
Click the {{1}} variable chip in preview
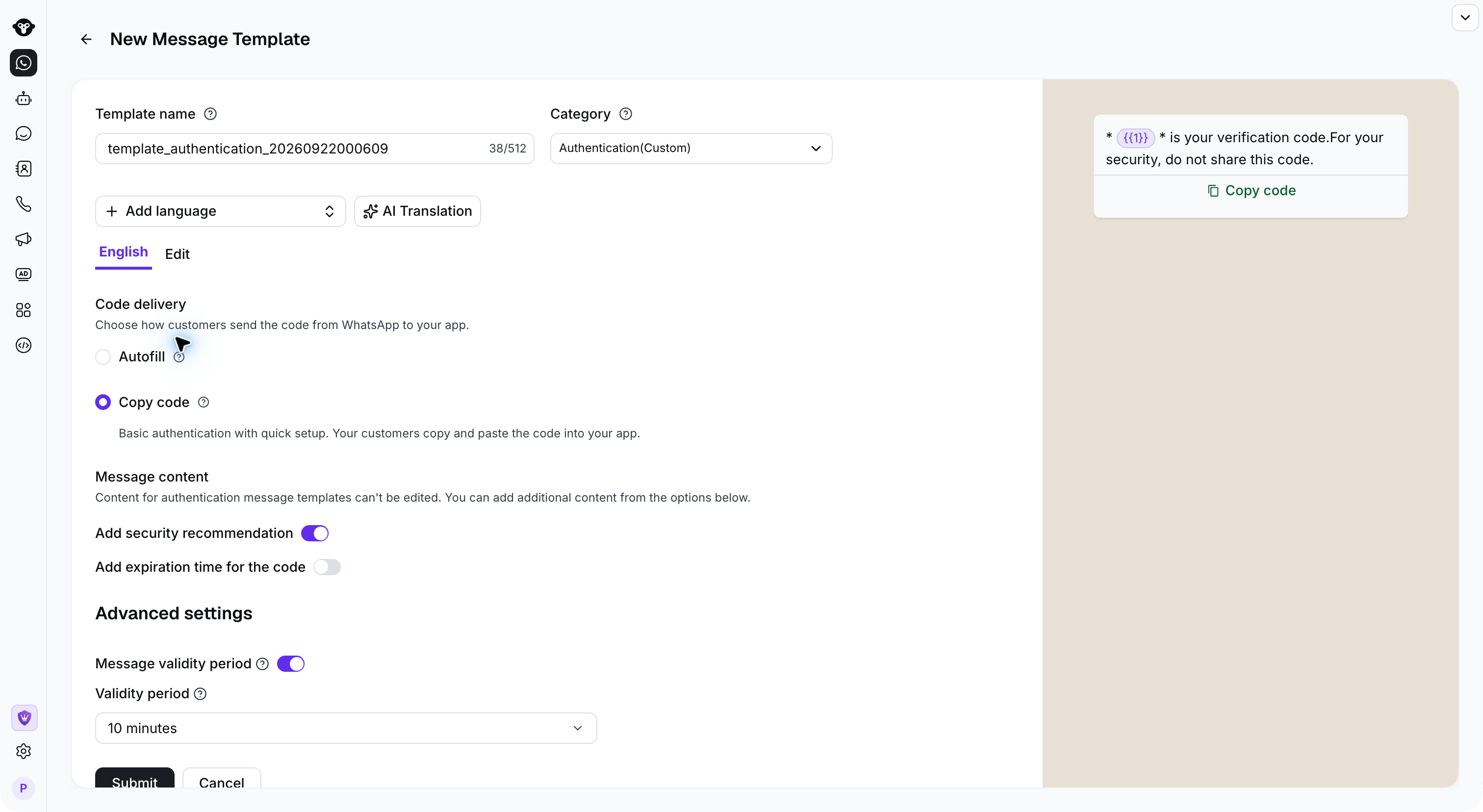(x=1135, y=138)
